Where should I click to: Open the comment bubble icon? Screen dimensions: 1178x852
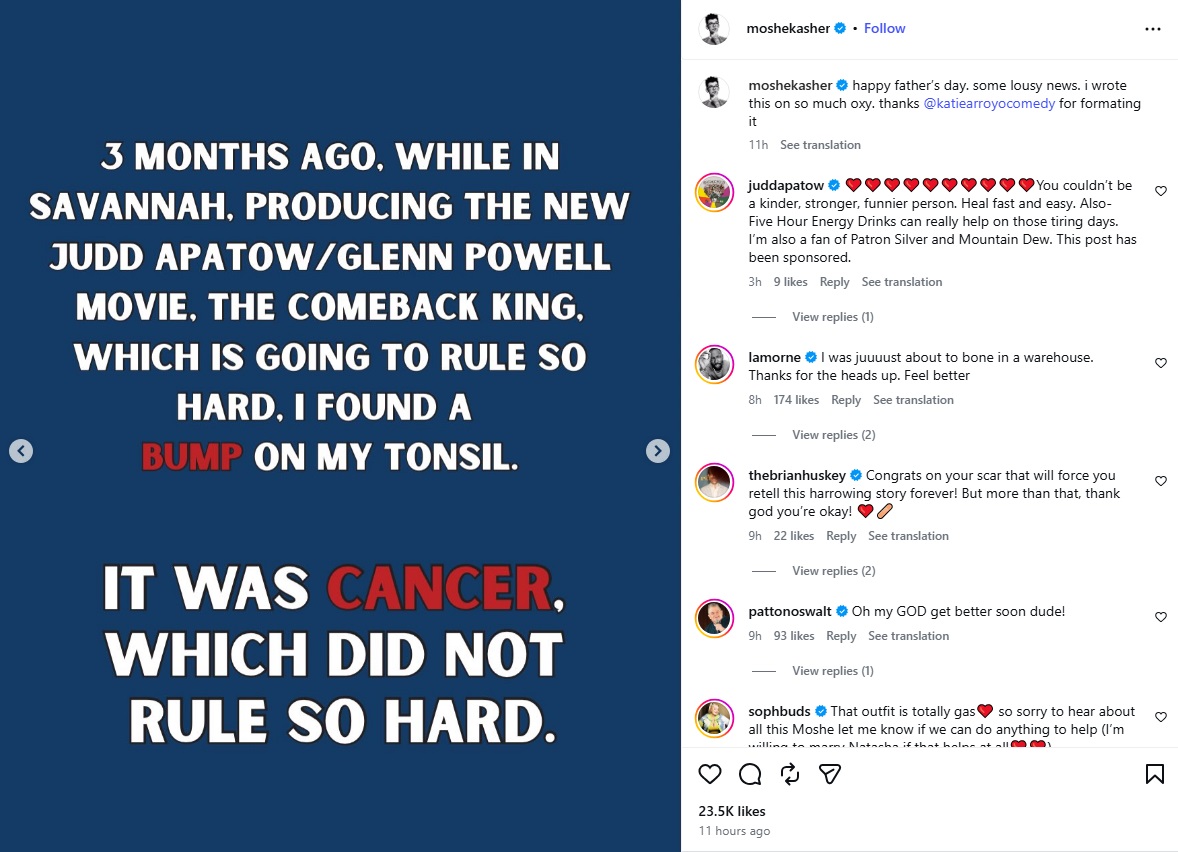click(750, 774)
